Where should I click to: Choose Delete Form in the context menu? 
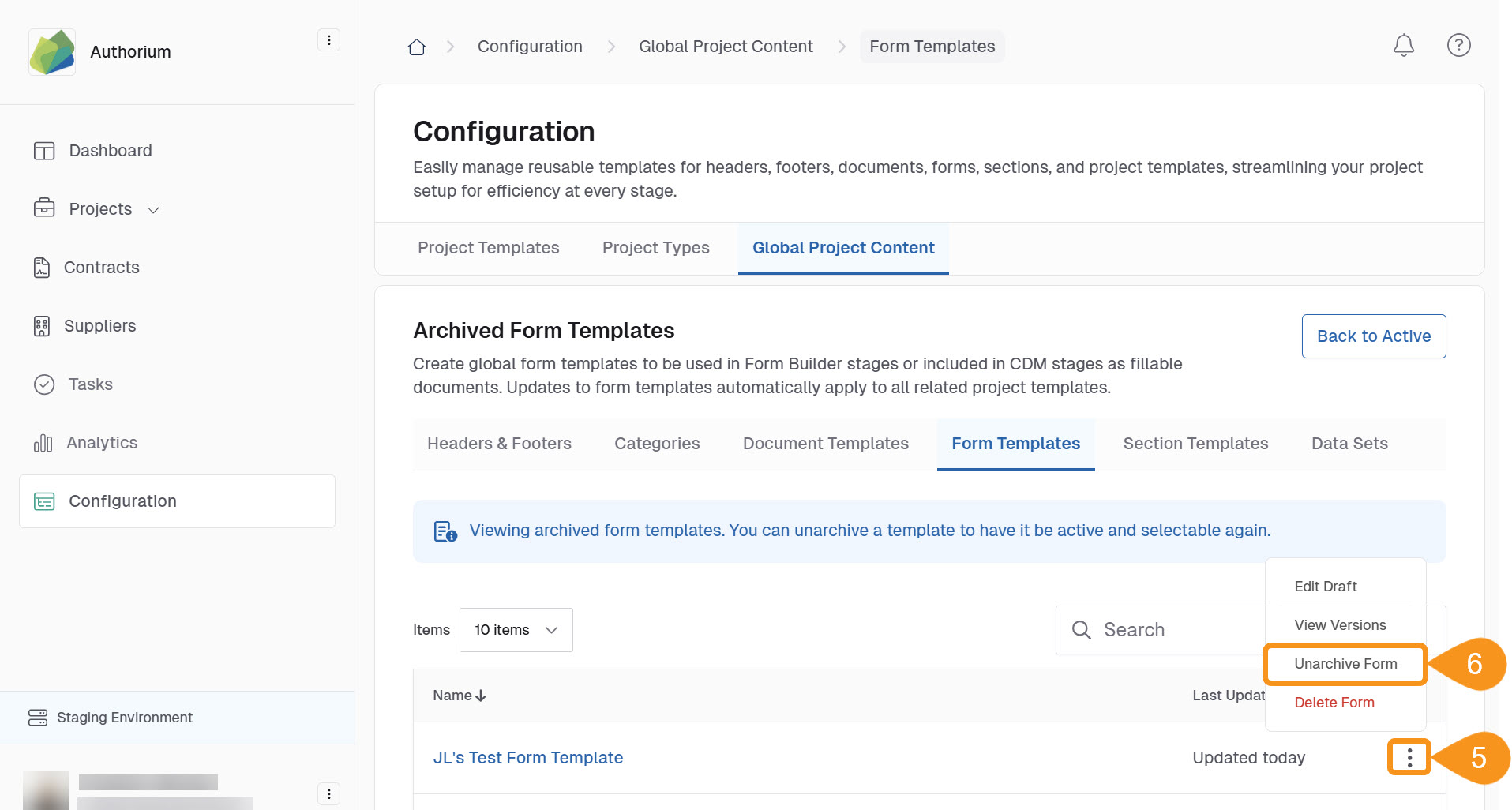[1334, 702]
